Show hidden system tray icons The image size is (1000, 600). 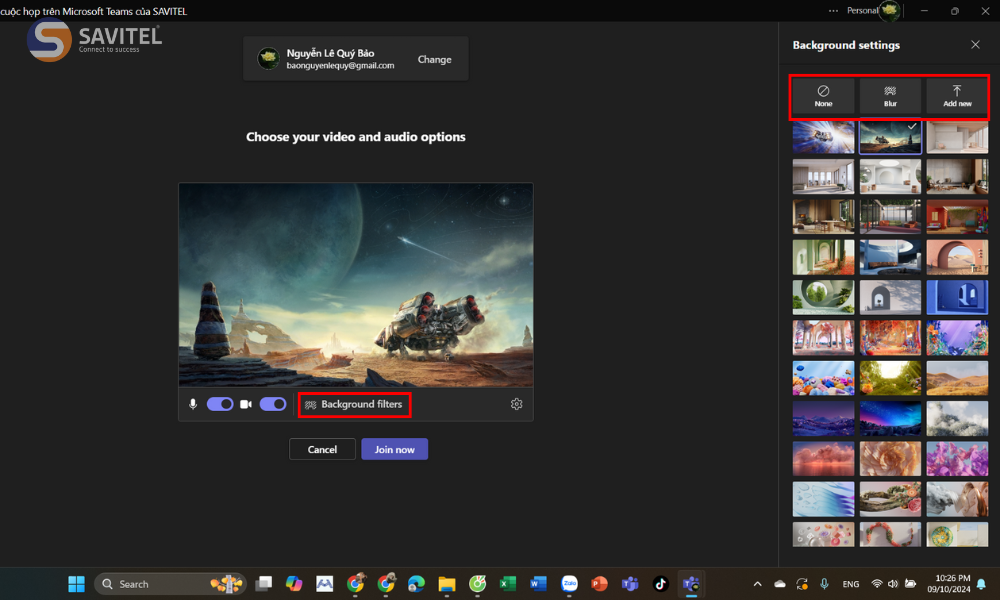758,584
